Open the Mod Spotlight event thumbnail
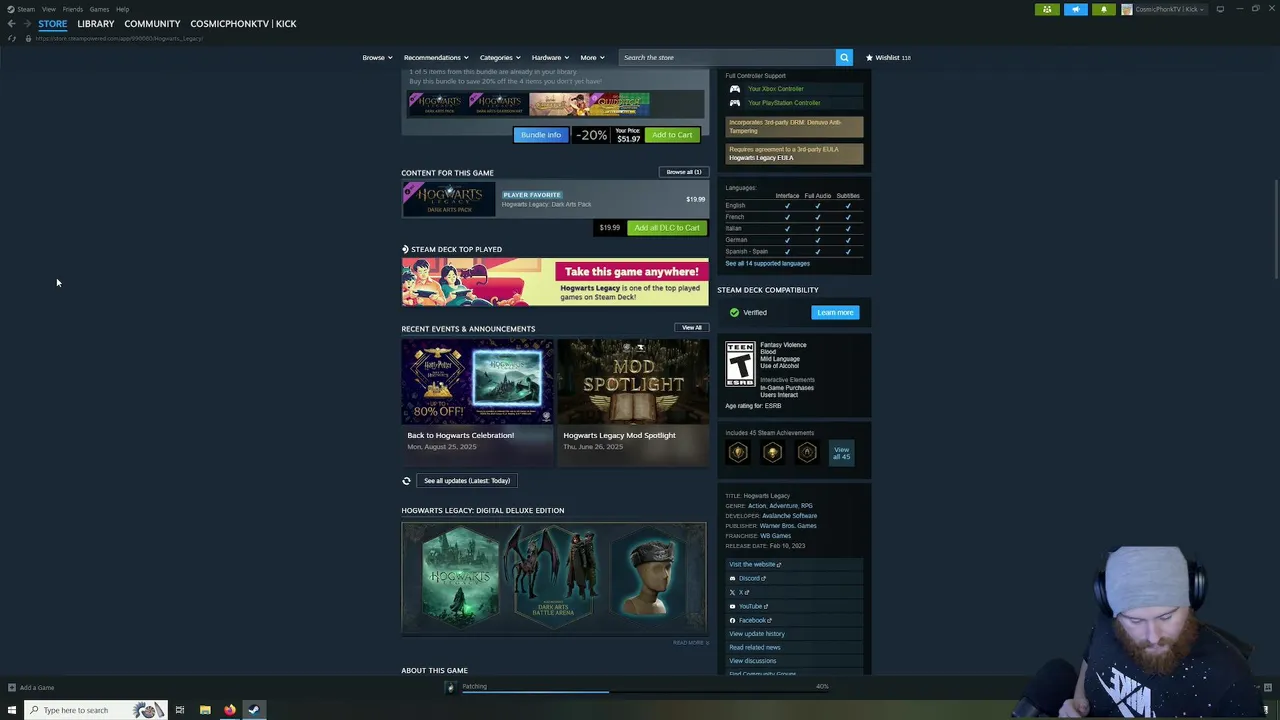The image size is (1280, 720). point(633,381)
